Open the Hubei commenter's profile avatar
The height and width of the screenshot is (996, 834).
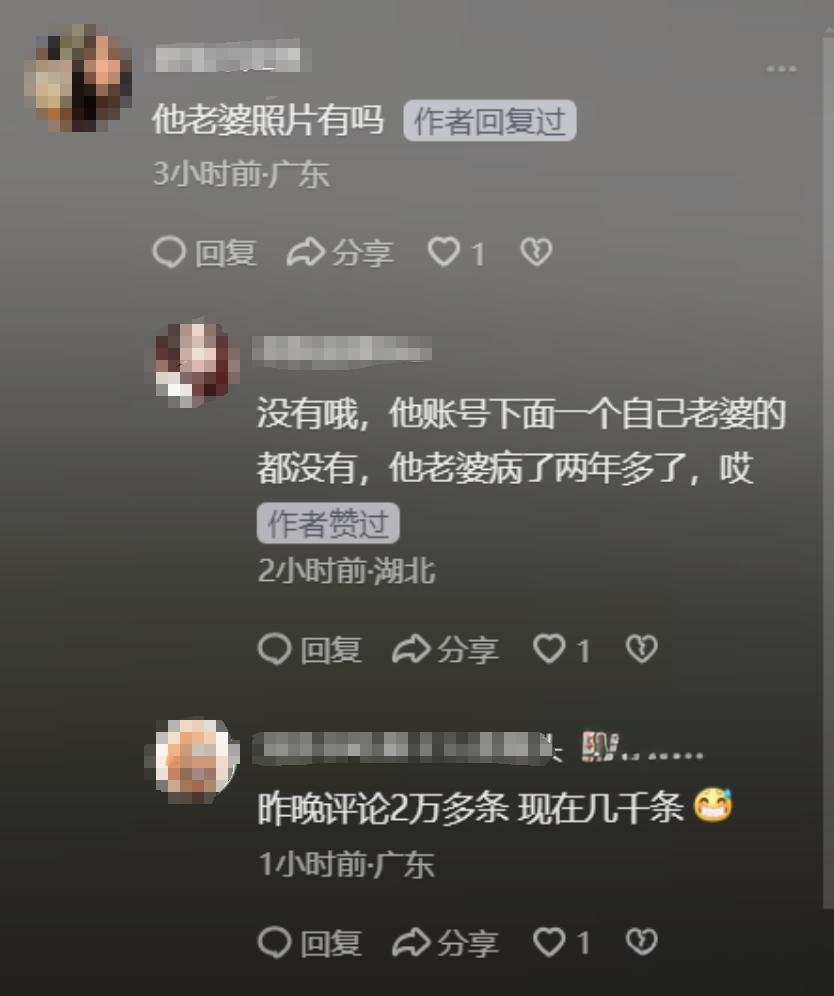click(x=197, y=365)
